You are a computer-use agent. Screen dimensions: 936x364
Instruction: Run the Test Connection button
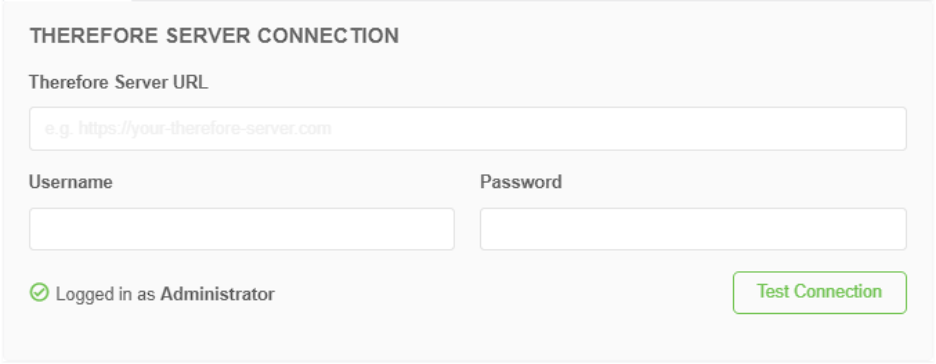[x=820, y=292]
